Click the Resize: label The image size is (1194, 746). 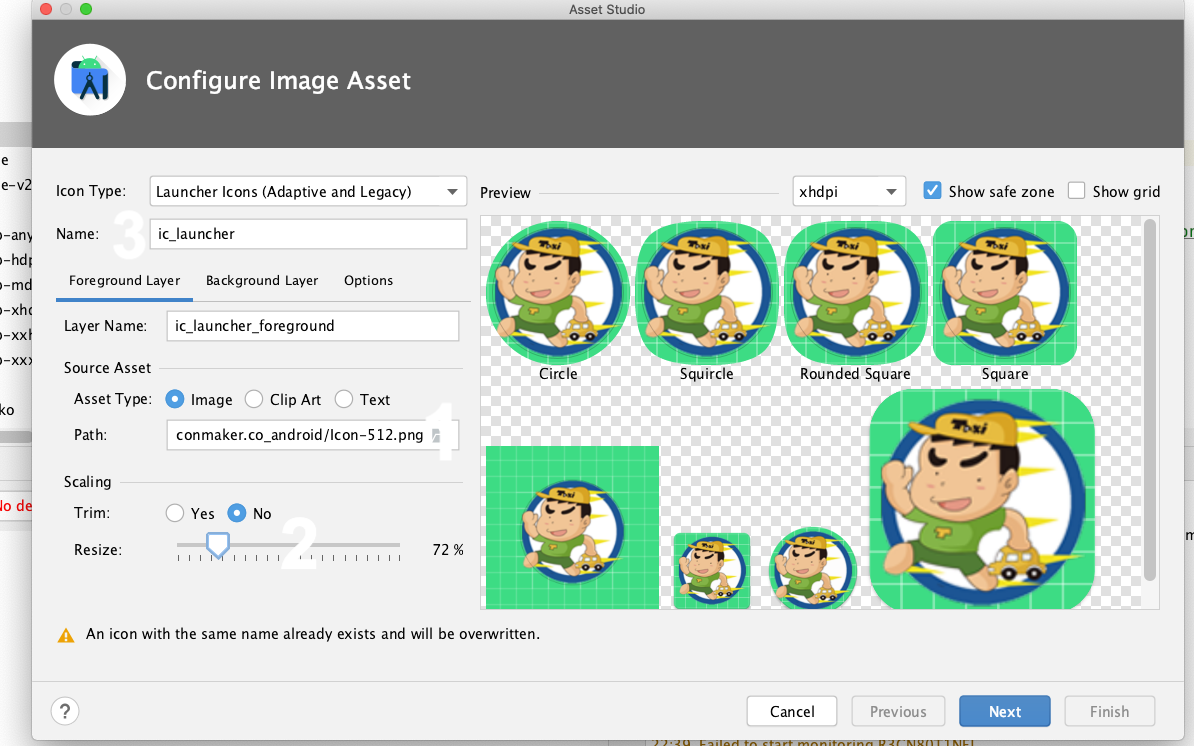[x=97, y=550]
